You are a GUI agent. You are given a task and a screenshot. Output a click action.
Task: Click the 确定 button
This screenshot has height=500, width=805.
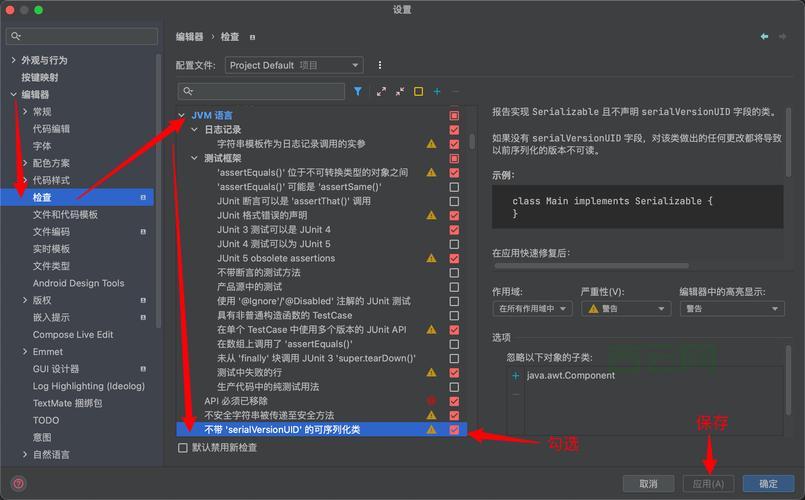pyautogui.click(x=769, y=484)
